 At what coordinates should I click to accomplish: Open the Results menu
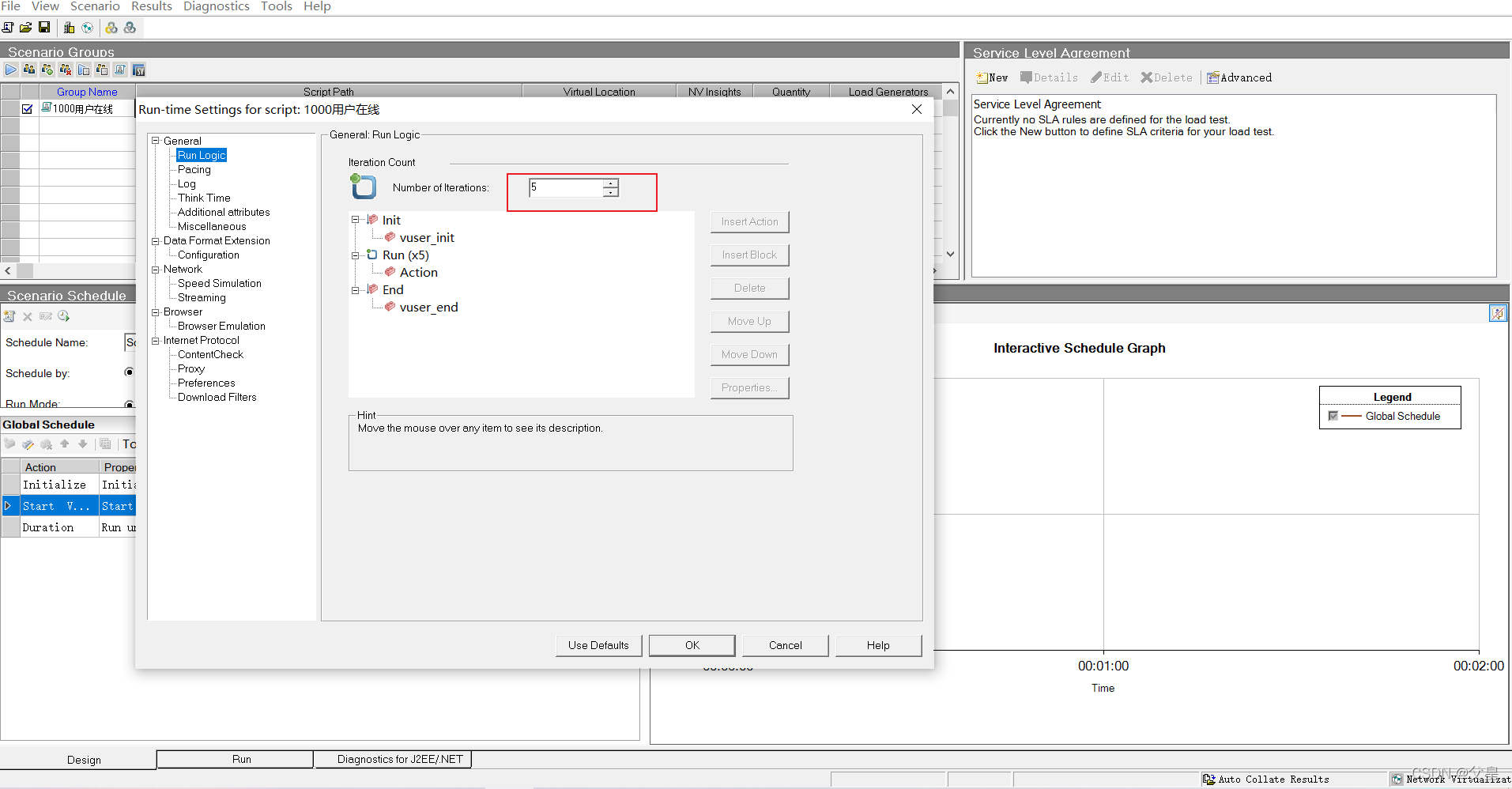pyautogui.click(x=152, y=6)
